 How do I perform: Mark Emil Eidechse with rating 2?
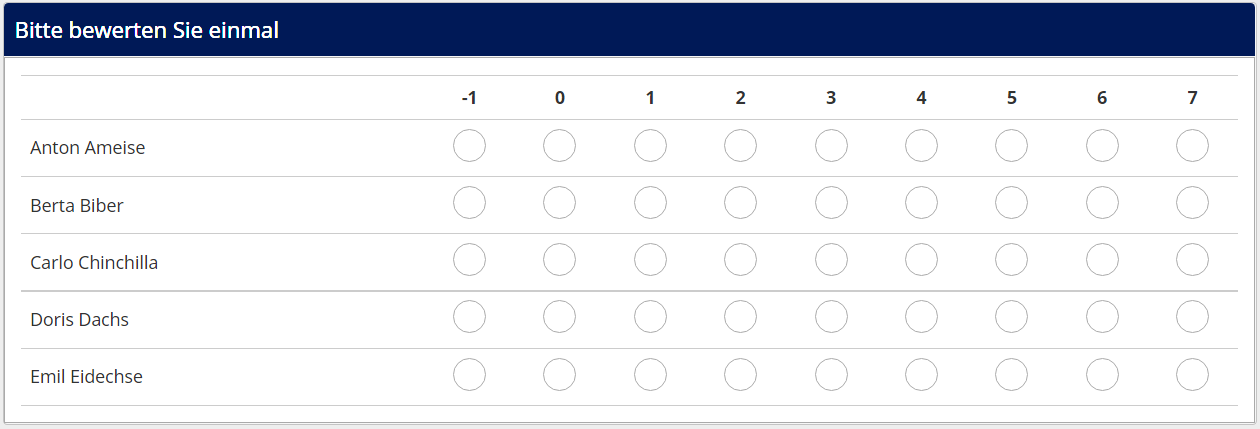click(740, 375)
